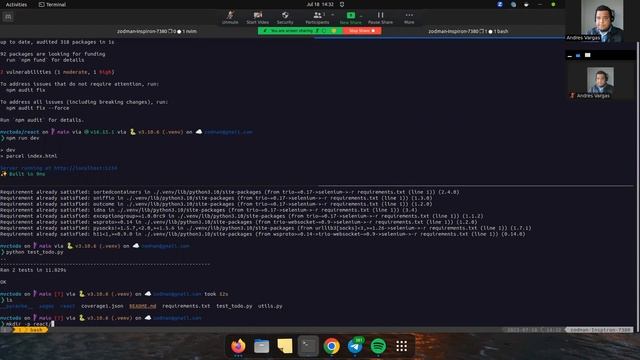Open the Security shield icon in Zoom

285,15
